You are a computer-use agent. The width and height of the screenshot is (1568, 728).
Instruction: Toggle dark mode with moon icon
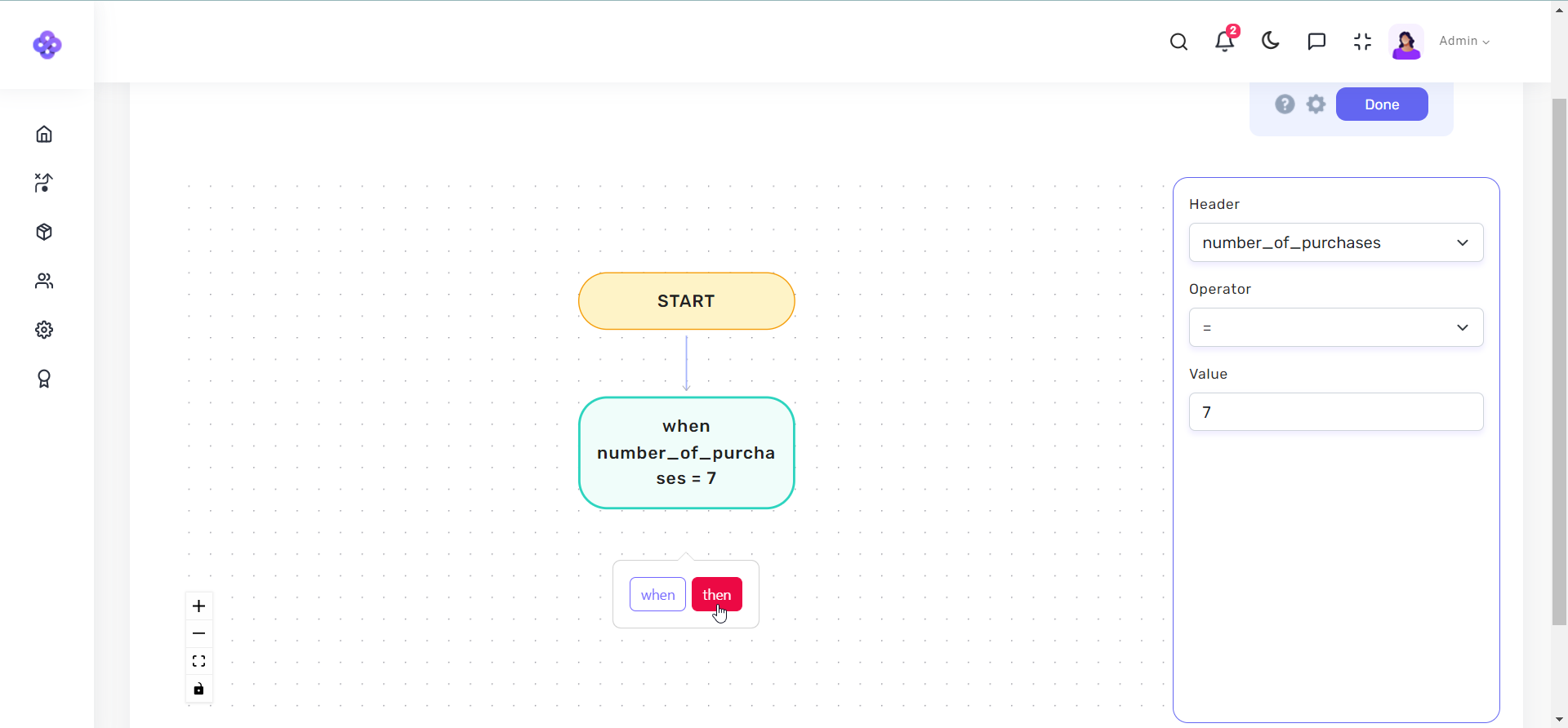(1271, 42)
